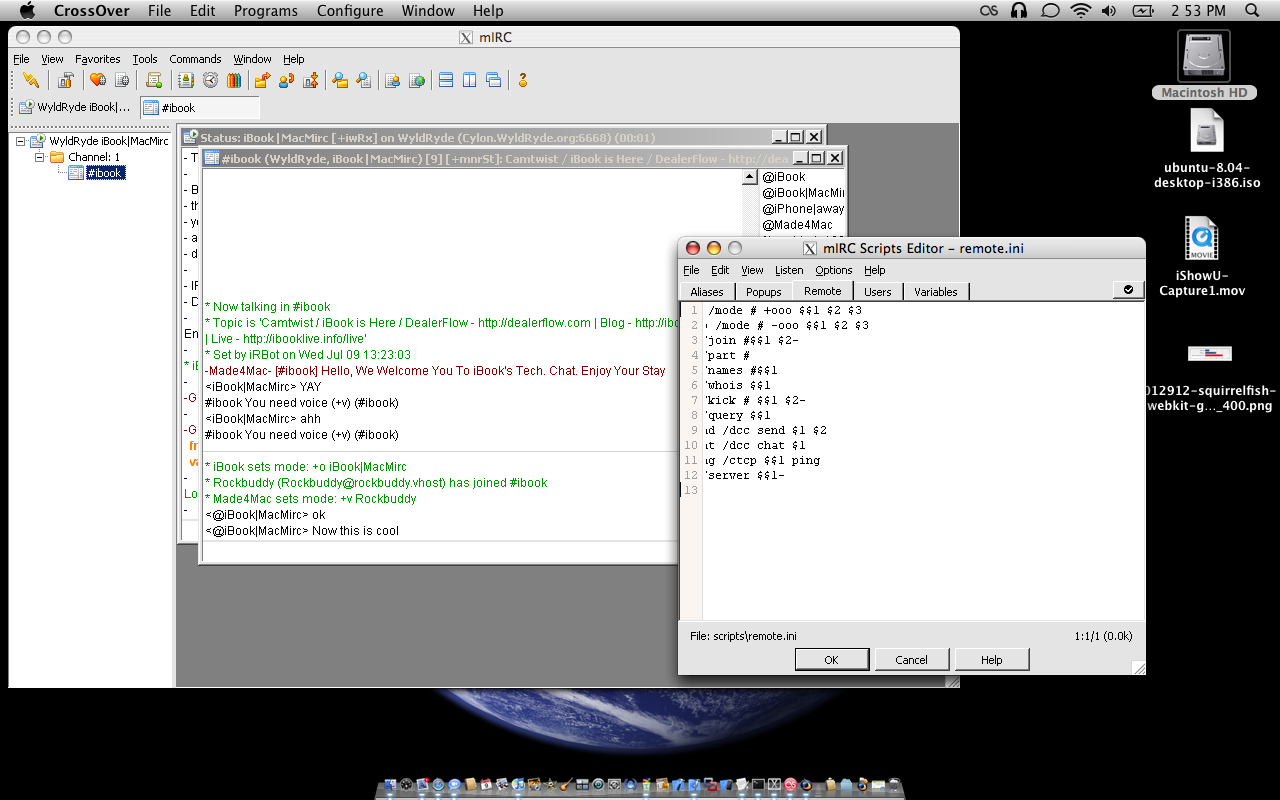This screenshot has height=800, width=1280.
Task: Cascade windows using toolbar icon
Action: (493, 80)
